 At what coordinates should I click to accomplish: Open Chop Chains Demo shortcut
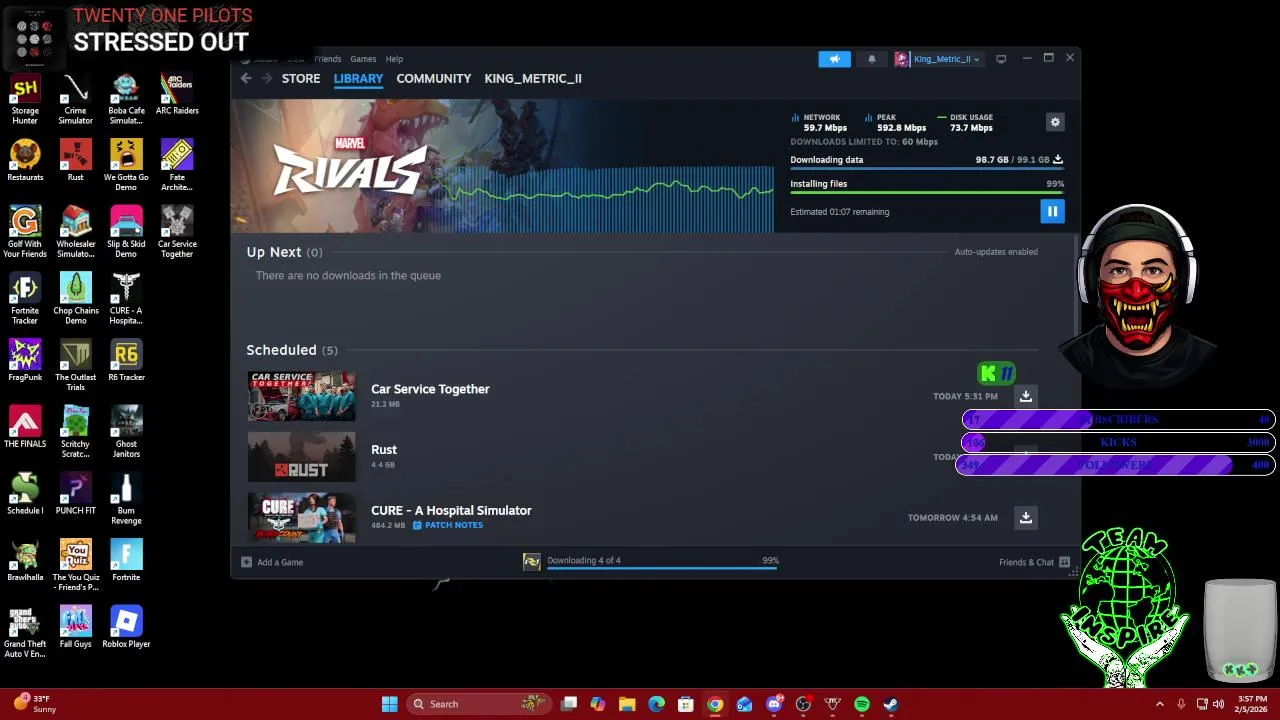pos(75,299)
